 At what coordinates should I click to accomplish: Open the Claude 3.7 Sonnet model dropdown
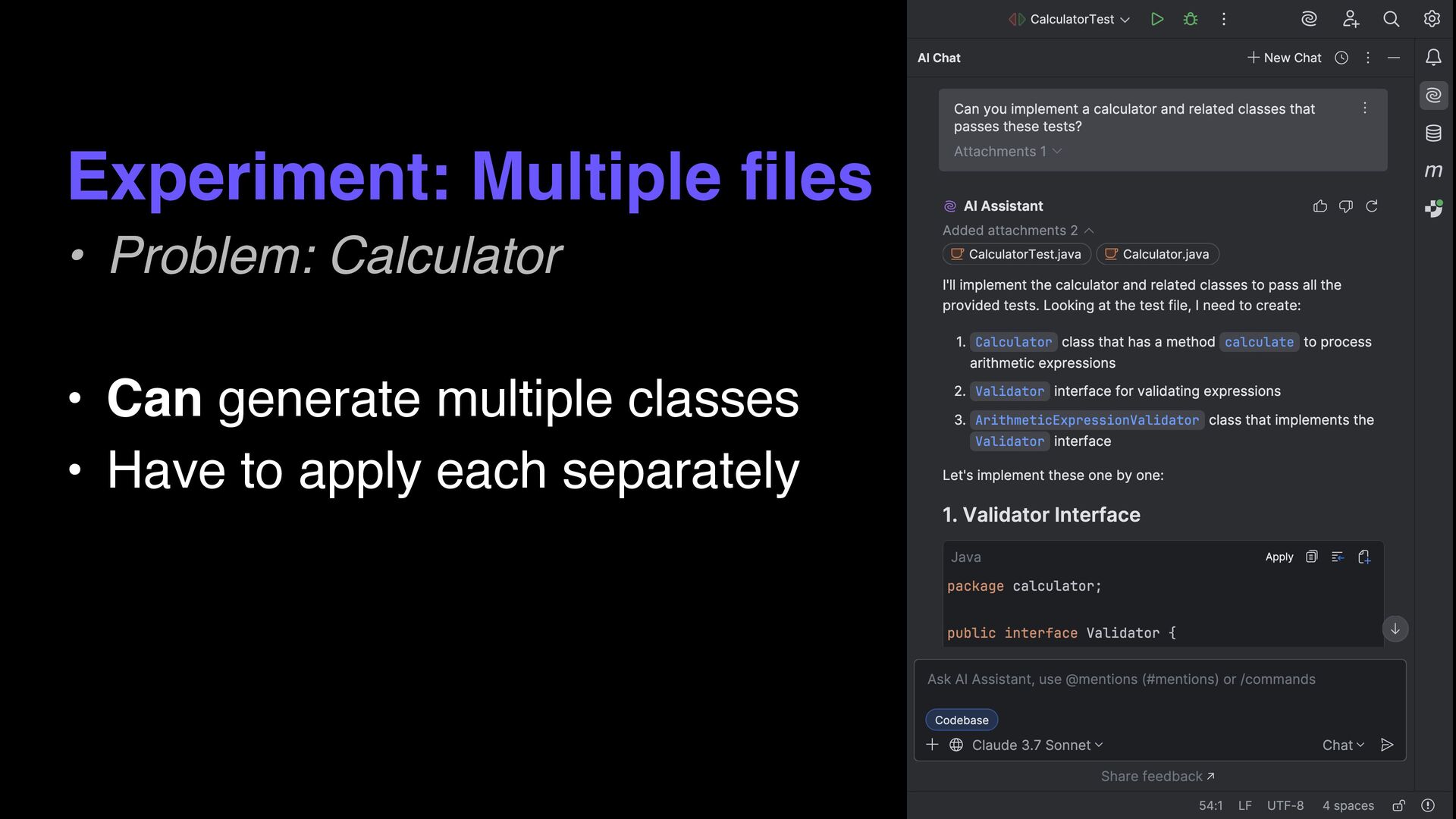tap(1037, 745)
